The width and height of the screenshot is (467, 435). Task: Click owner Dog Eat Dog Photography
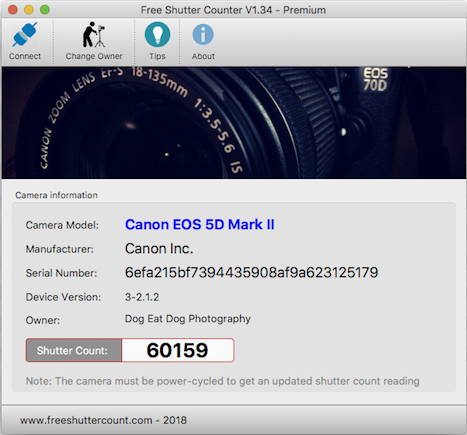point(188,319)
